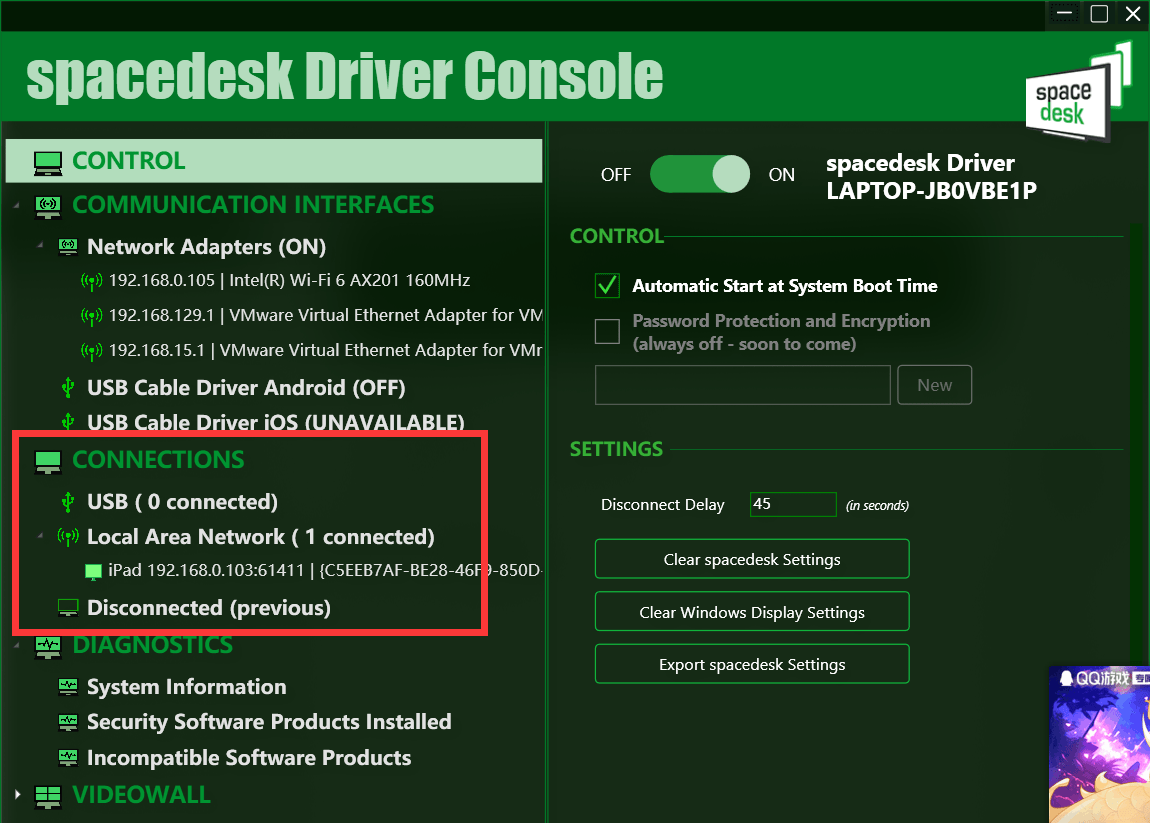This screenshot has height=823, width=1150.
Task: Click Clear spacedesk Settings
Action: (x=752, y=559)
